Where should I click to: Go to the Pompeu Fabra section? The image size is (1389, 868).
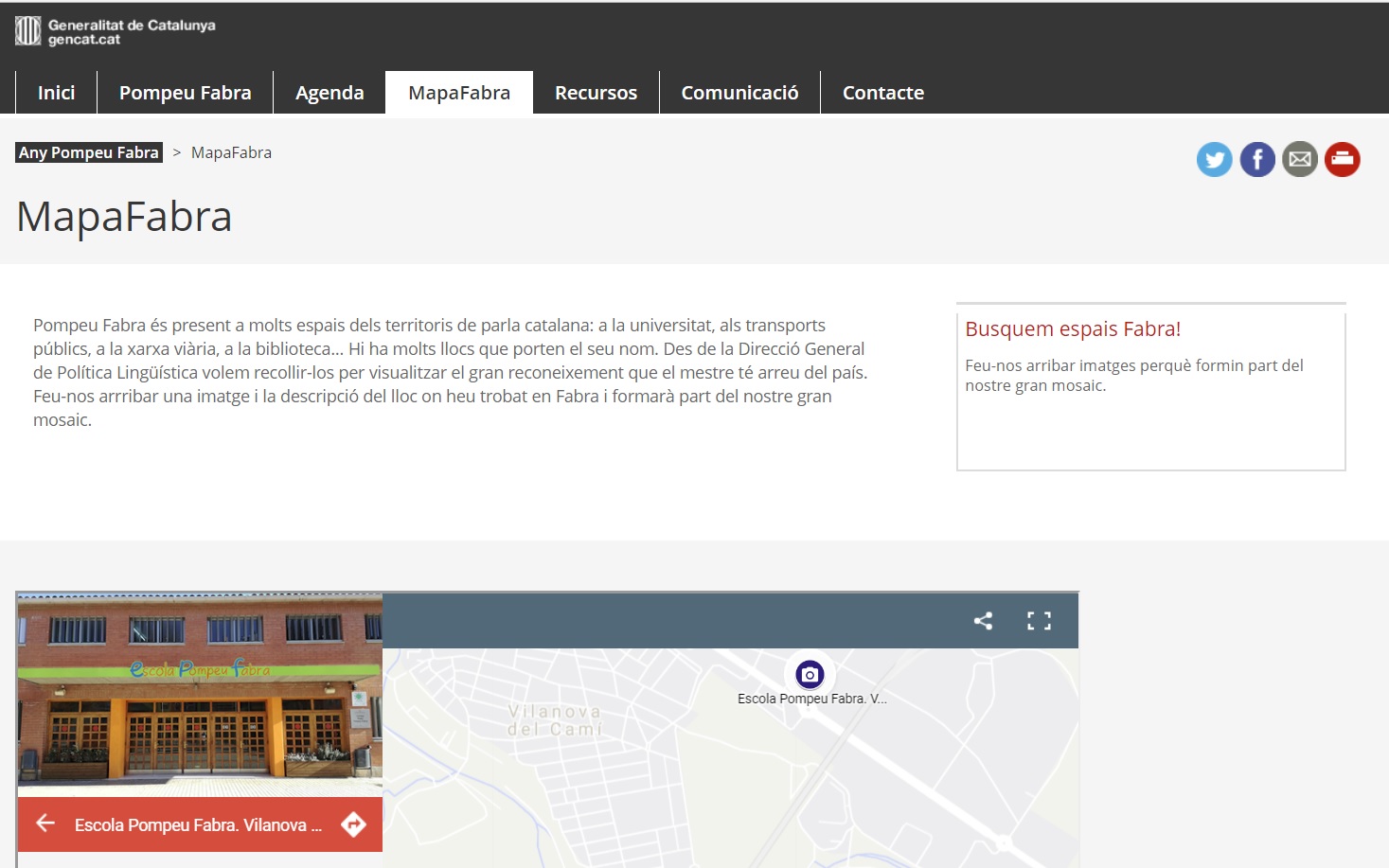[185, 93]
